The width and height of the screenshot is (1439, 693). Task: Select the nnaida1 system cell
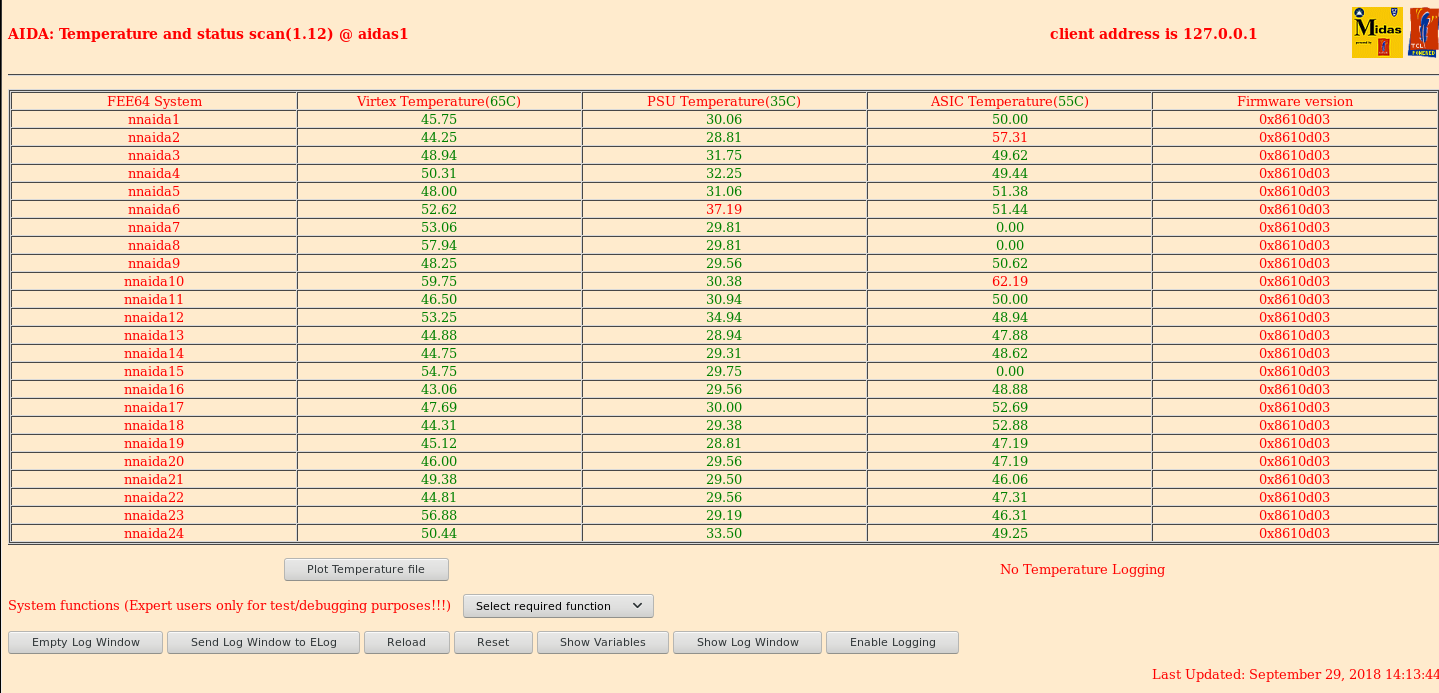pos(154,119)
